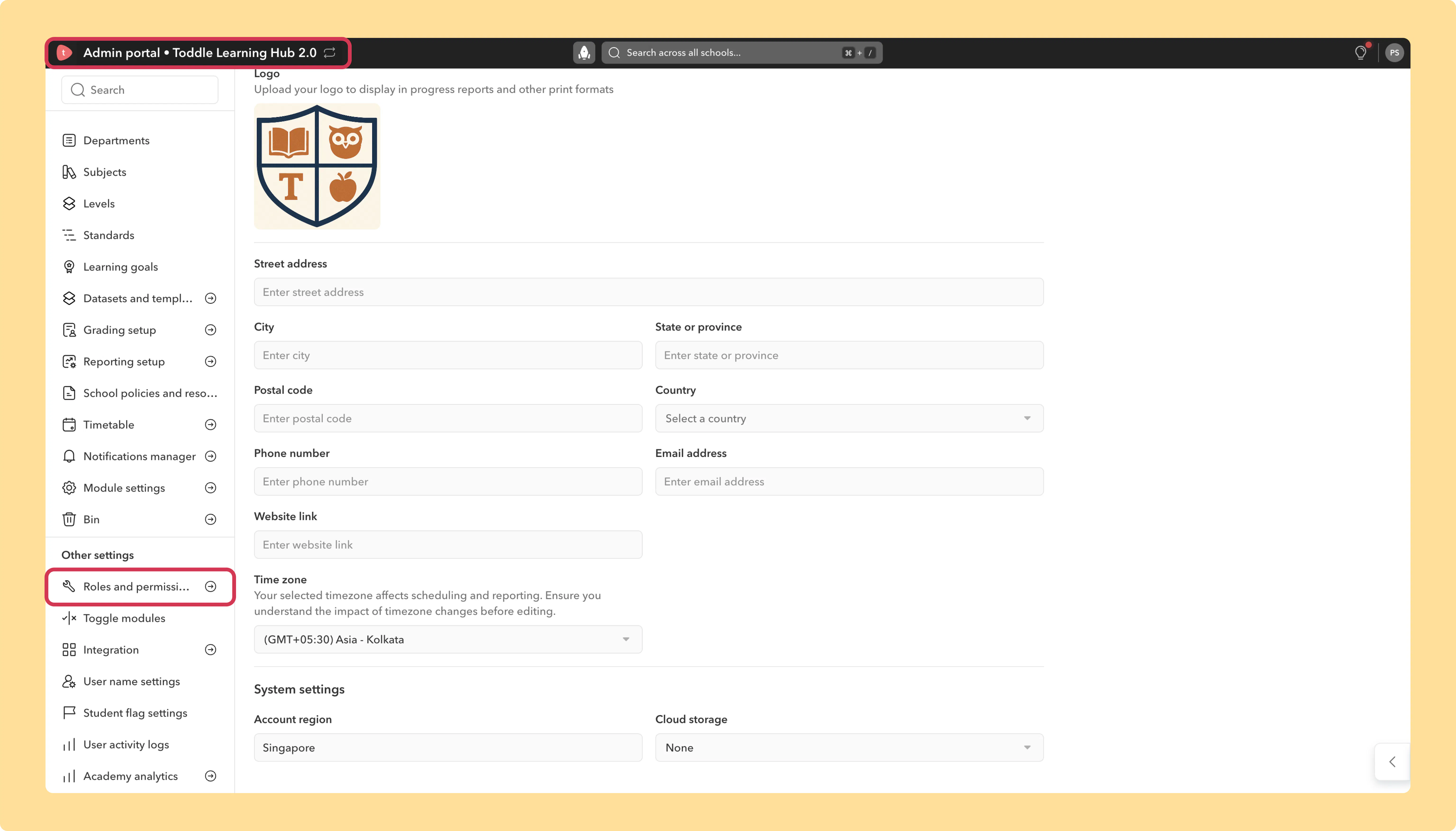Click the Street address field
Viewport: 1456px width, 831px height.
649,292
